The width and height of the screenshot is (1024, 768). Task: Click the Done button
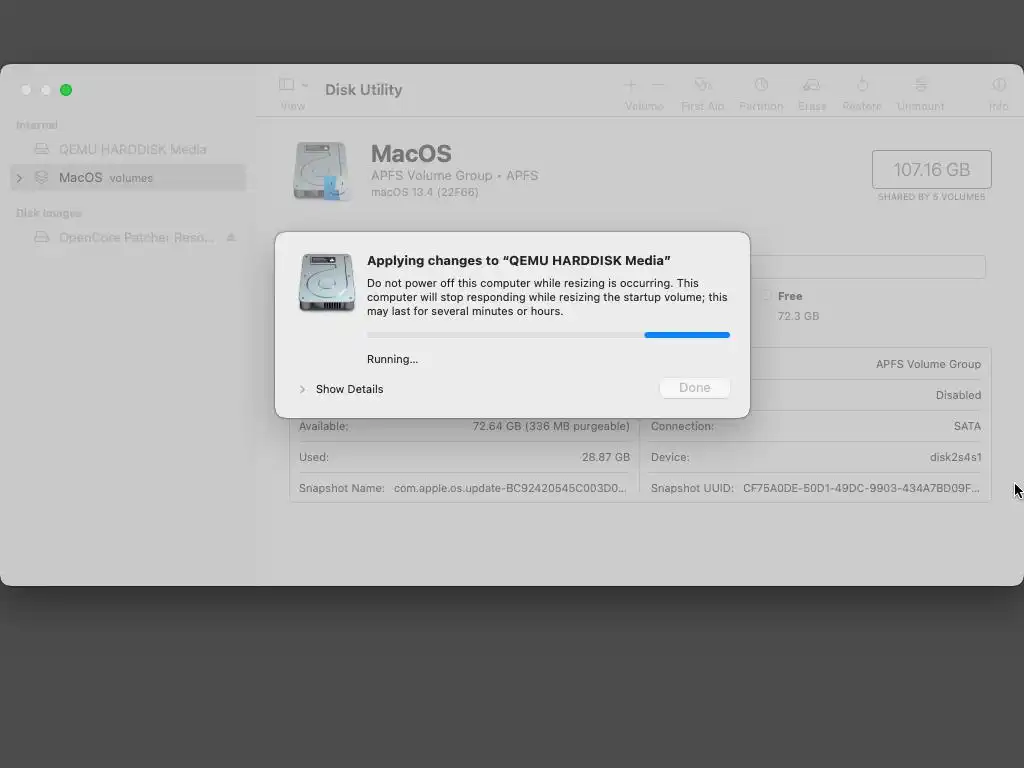(694, 388)
